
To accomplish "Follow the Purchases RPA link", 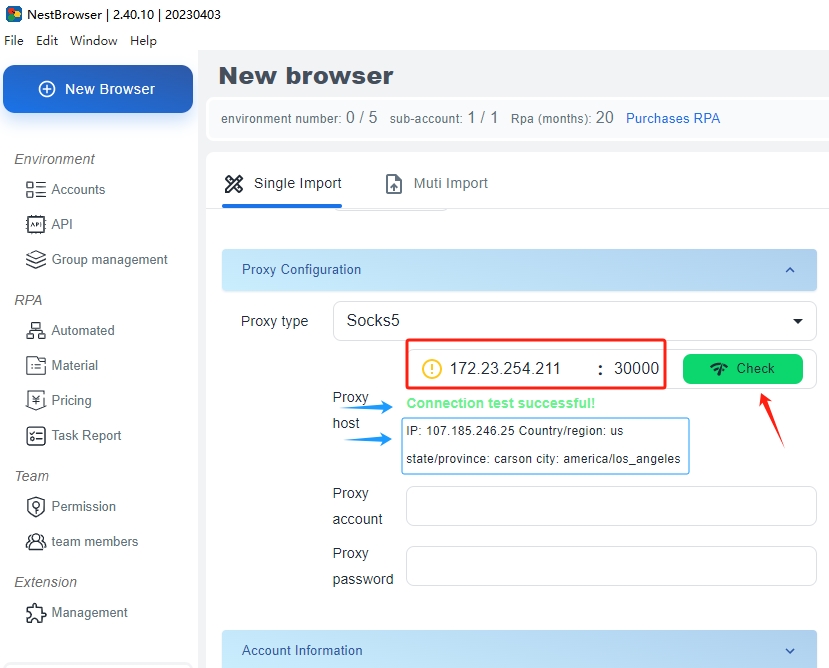I will click(672, 118).
